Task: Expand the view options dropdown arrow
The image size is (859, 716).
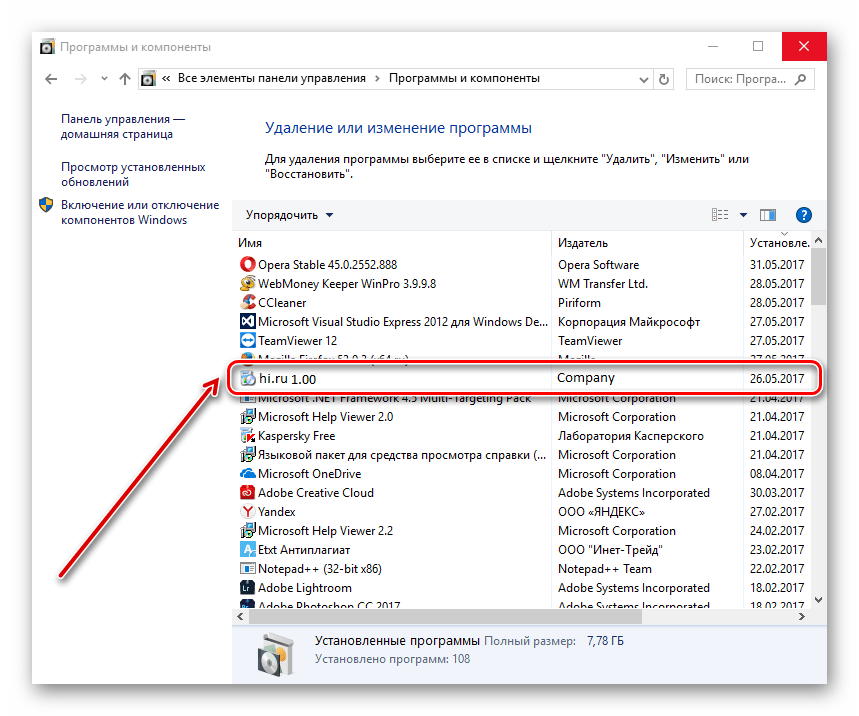Action: 743,215
